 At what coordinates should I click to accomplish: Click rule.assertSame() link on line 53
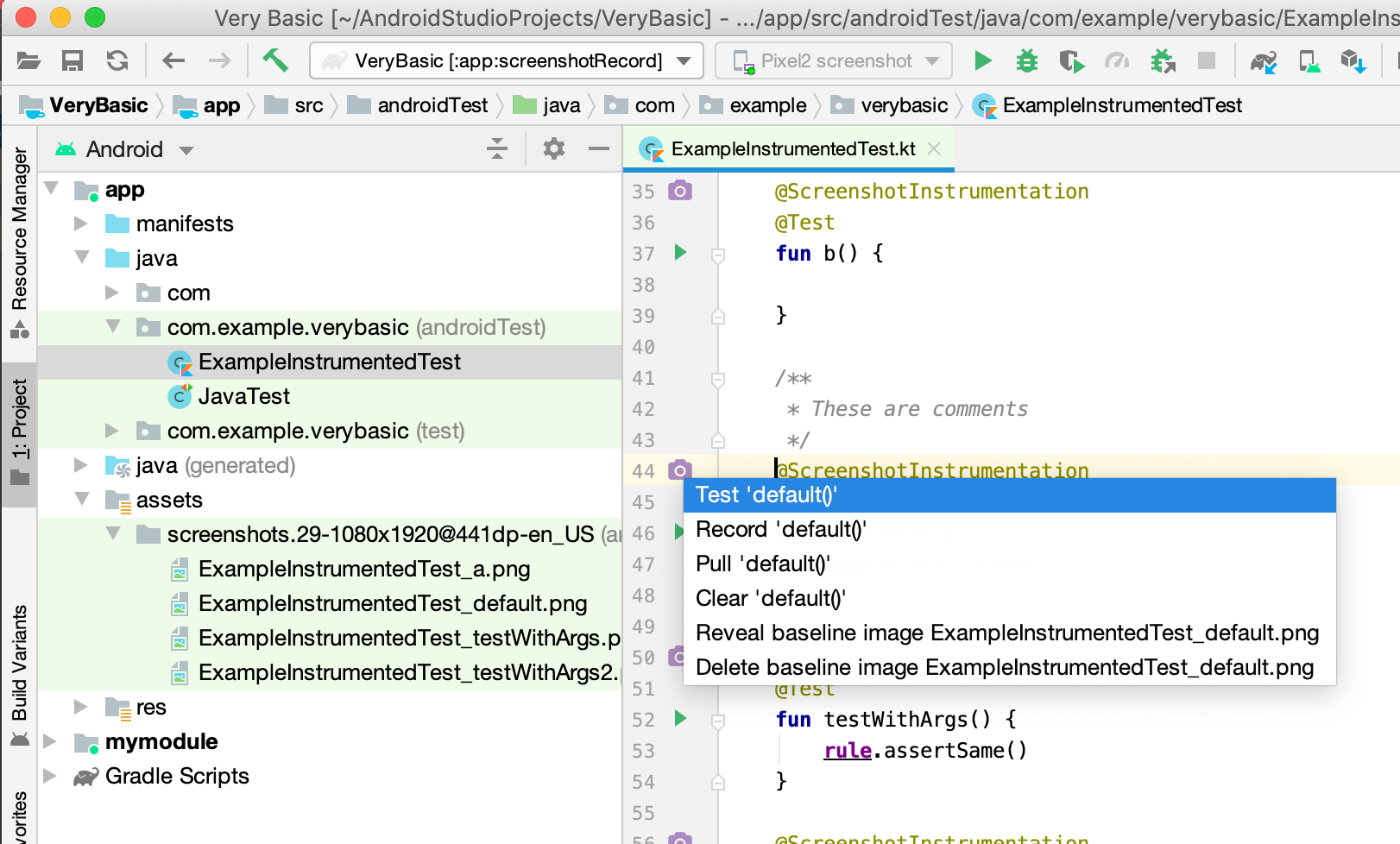pos(925,751)
